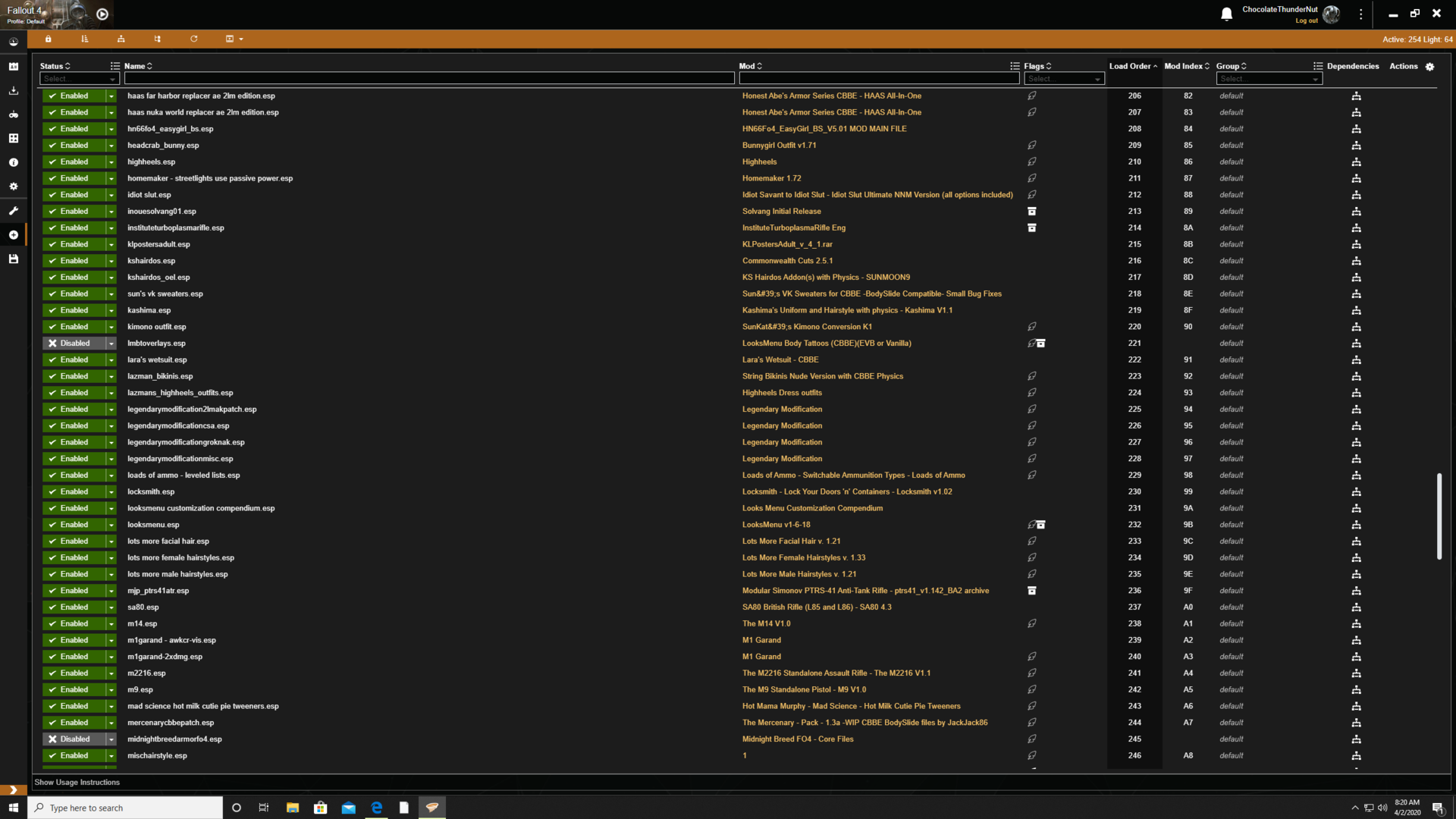Expand status arrow for mischairstyle.esp
The image size is (1456, 819).
coord(111,756)
